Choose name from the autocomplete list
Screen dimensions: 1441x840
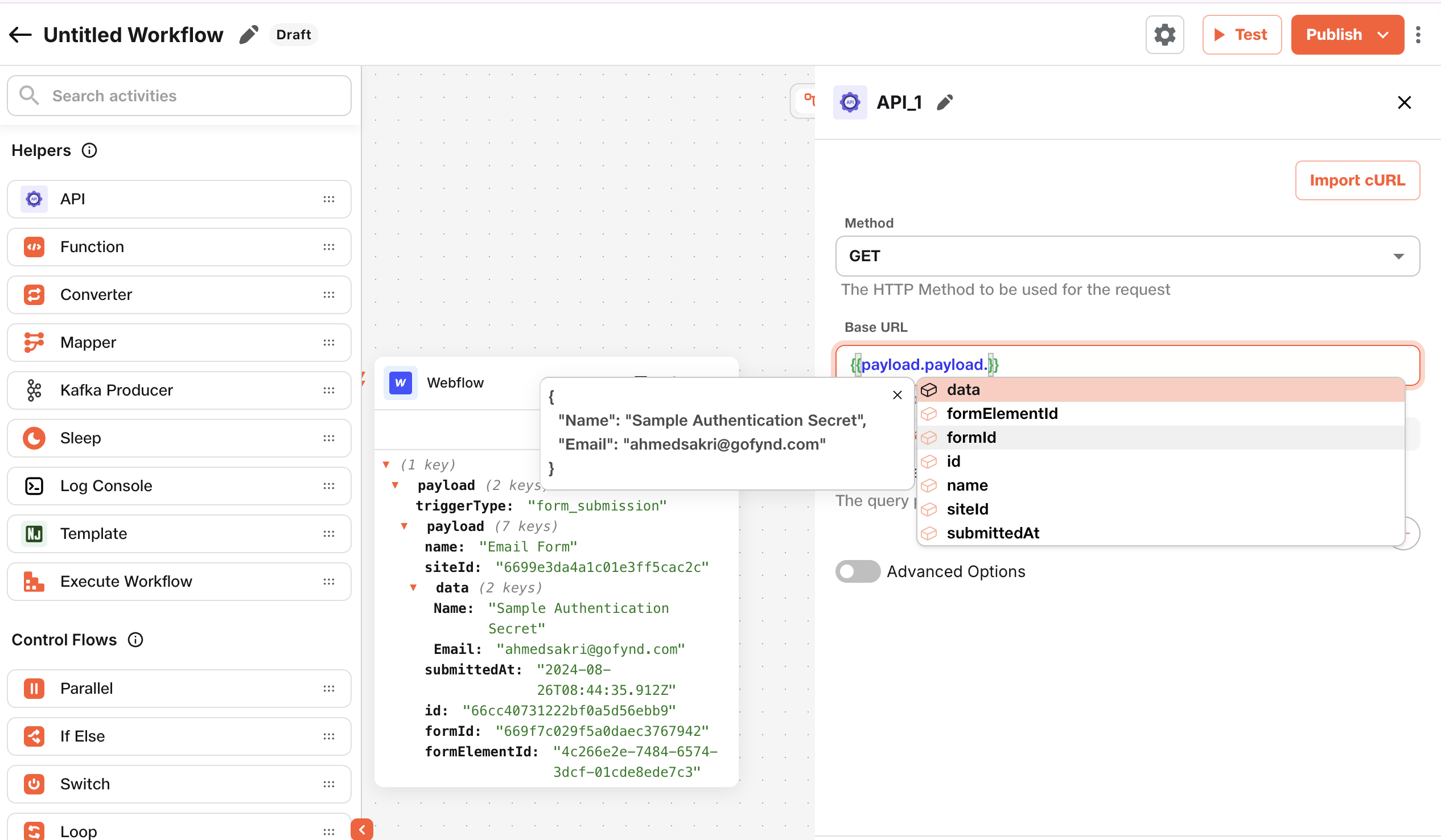1160,485
